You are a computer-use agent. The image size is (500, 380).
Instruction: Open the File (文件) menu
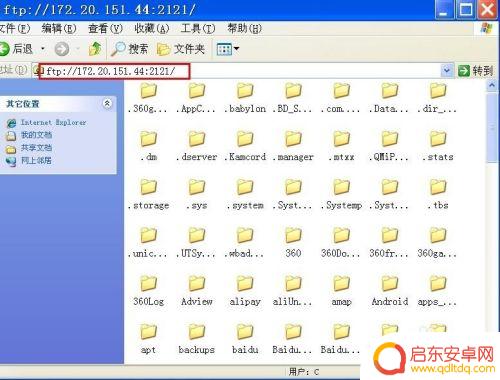(x=15, y=29)
